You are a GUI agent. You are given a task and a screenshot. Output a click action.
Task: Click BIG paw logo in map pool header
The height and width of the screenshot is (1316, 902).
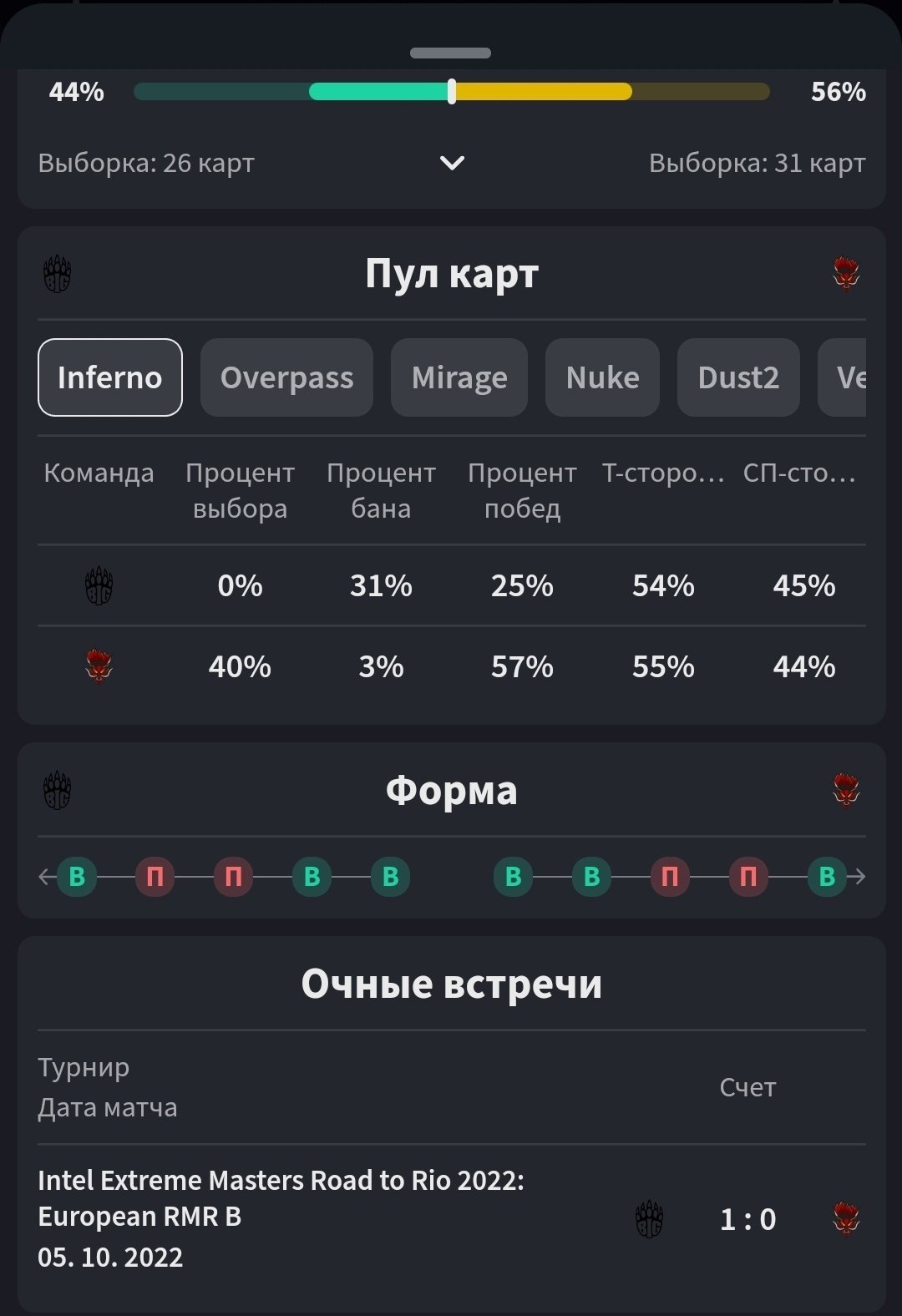pos(57,274)
